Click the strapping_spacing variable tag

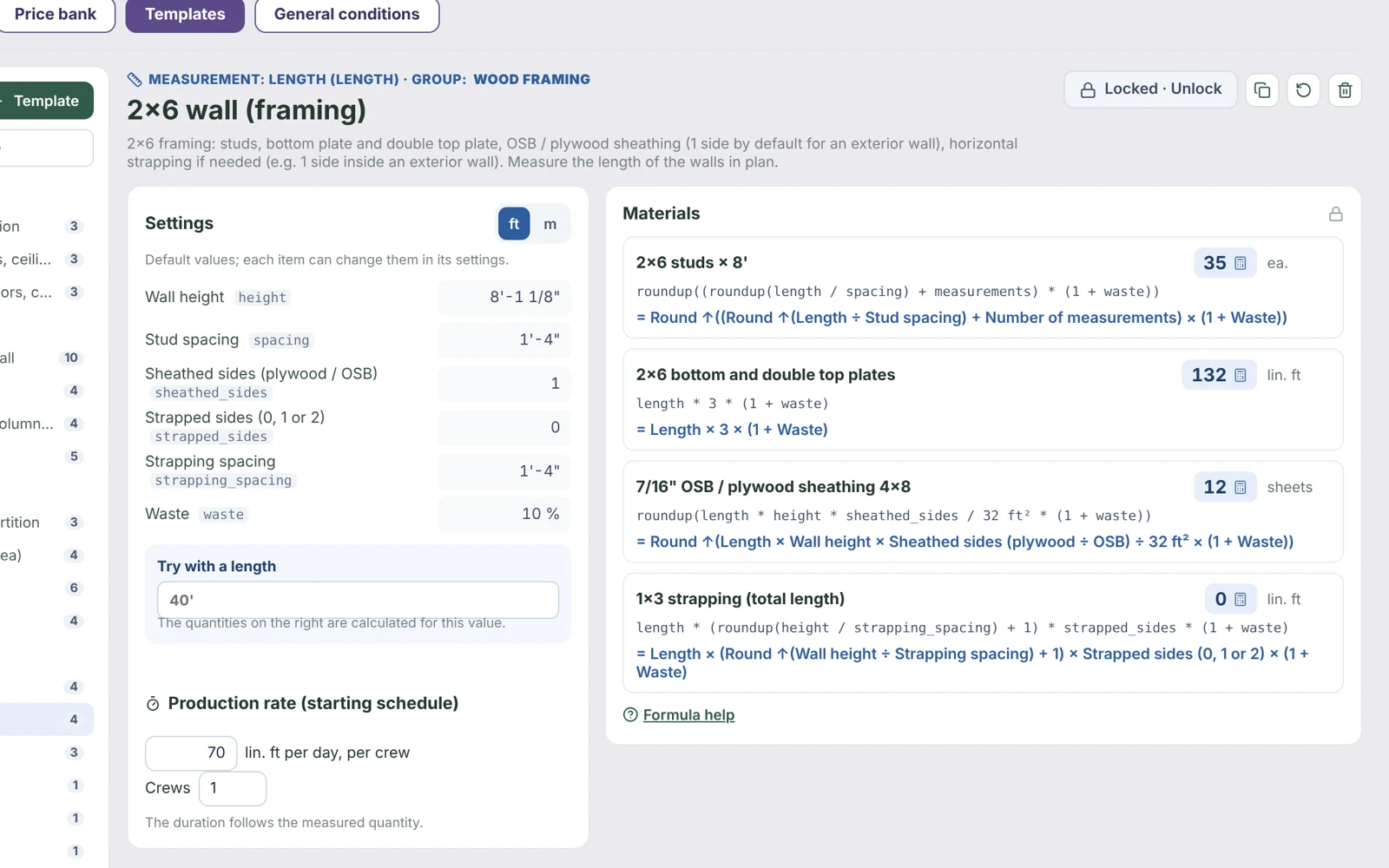(223, 481)
